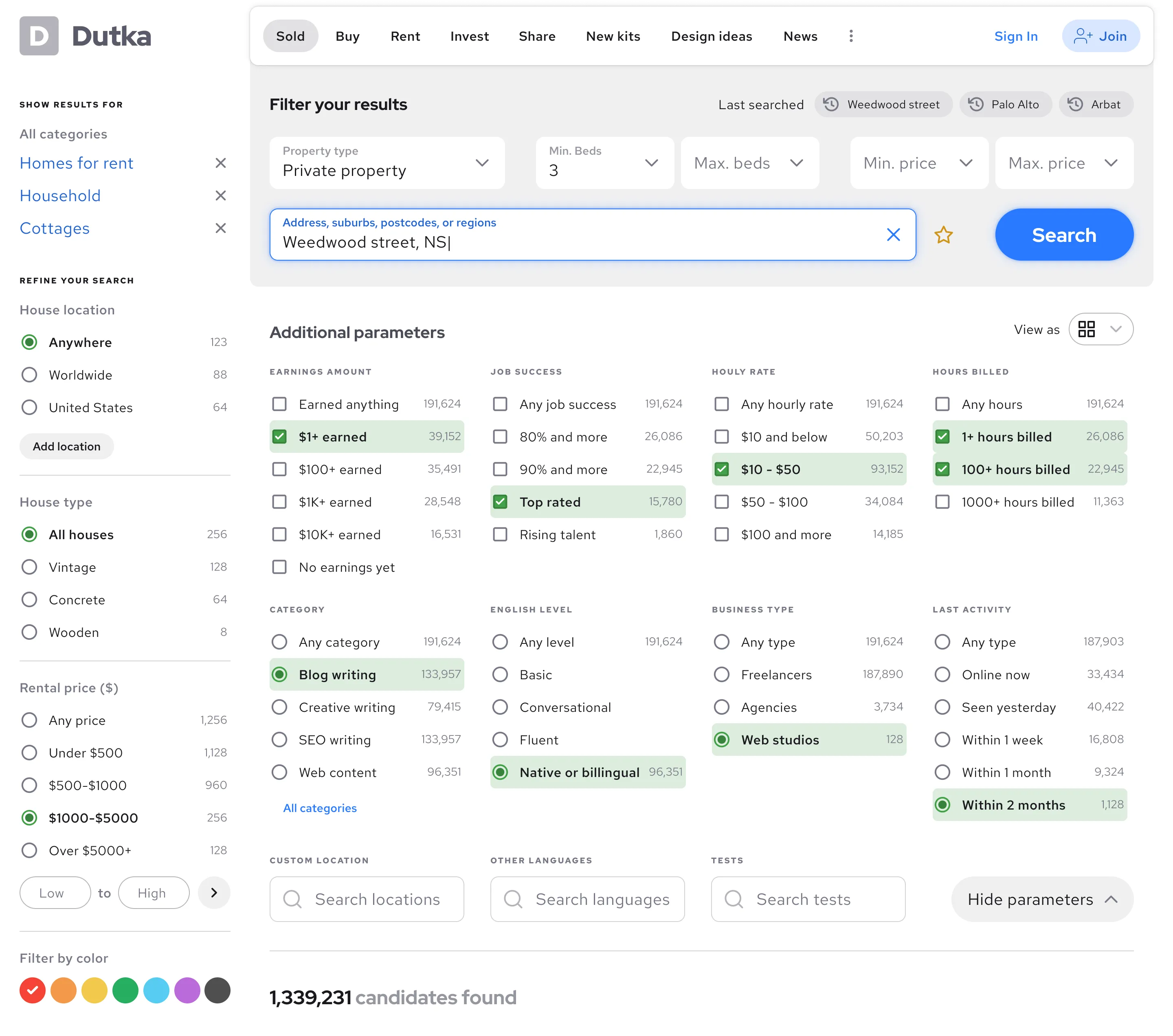The height and width of the screenshot is (1036, 1173).
Task: Remove the Cottages category filter
Action: point(220,228)
